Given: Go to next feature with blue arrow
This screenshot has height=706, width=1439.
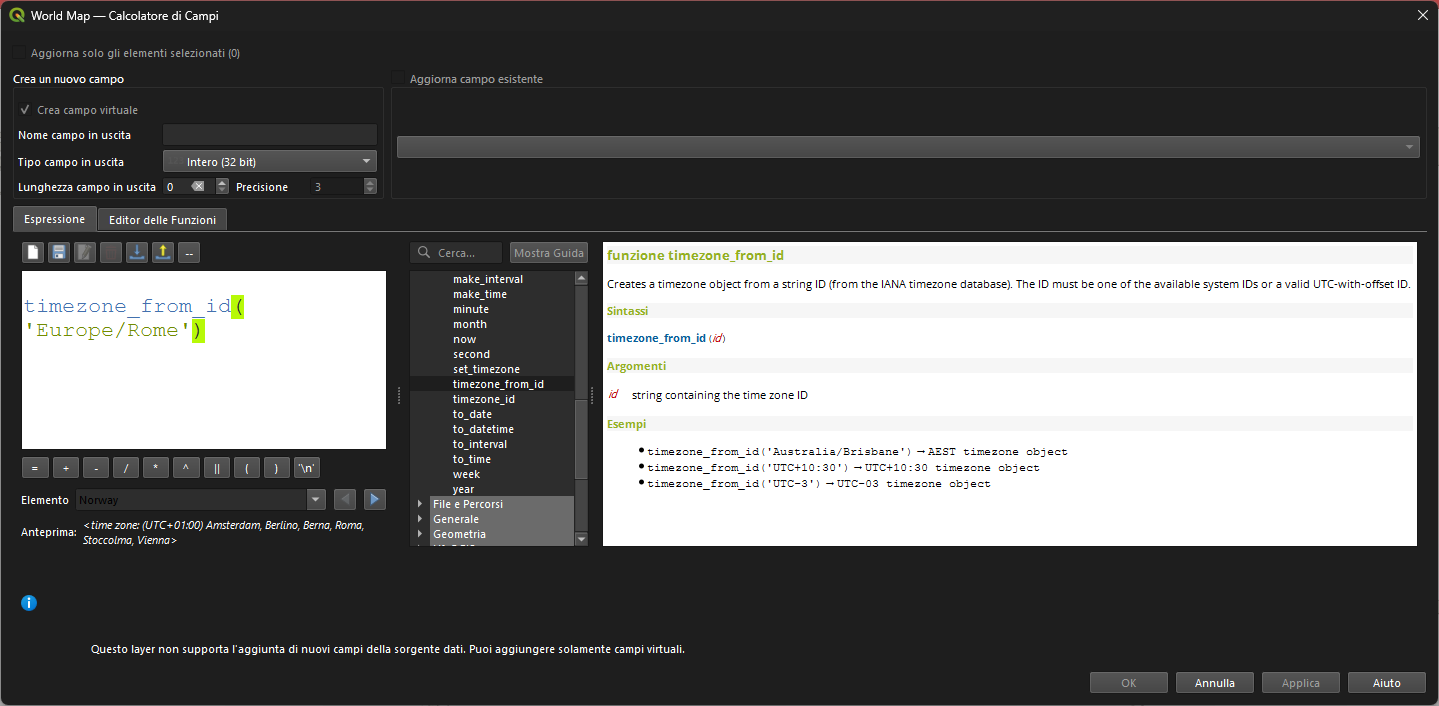Looking at the screenshot, I should (x=375, y=499).
